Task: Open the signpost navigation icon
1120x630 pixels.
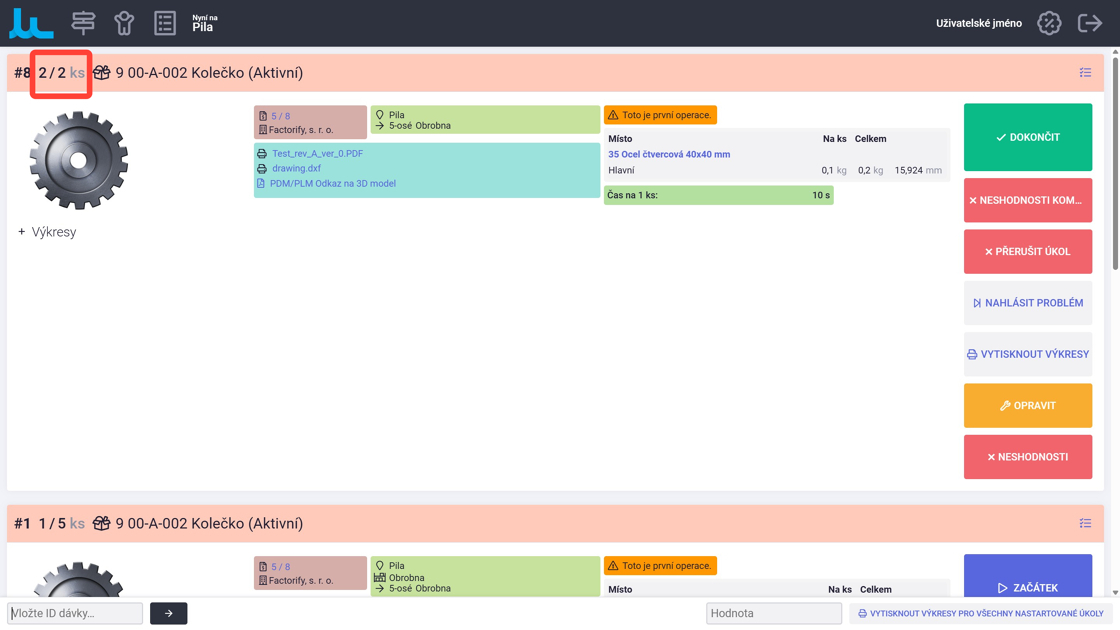Action: click(x=83, y=23)
